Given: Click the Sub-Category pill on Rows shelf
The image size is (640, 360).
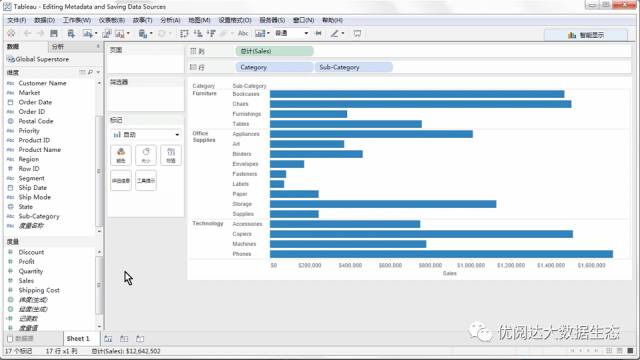Looking at the screenshot, I should [353, 67].
